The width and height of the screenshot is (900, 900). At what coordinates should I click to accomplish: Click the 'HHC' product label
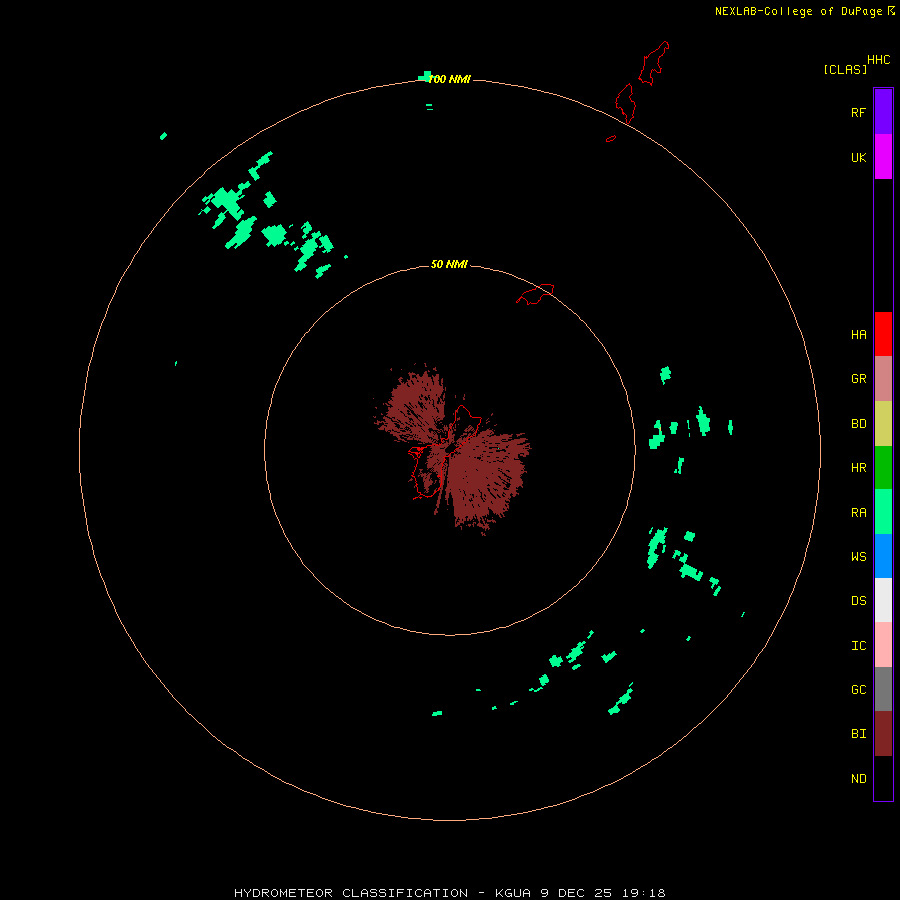click(x=878, y=60)
